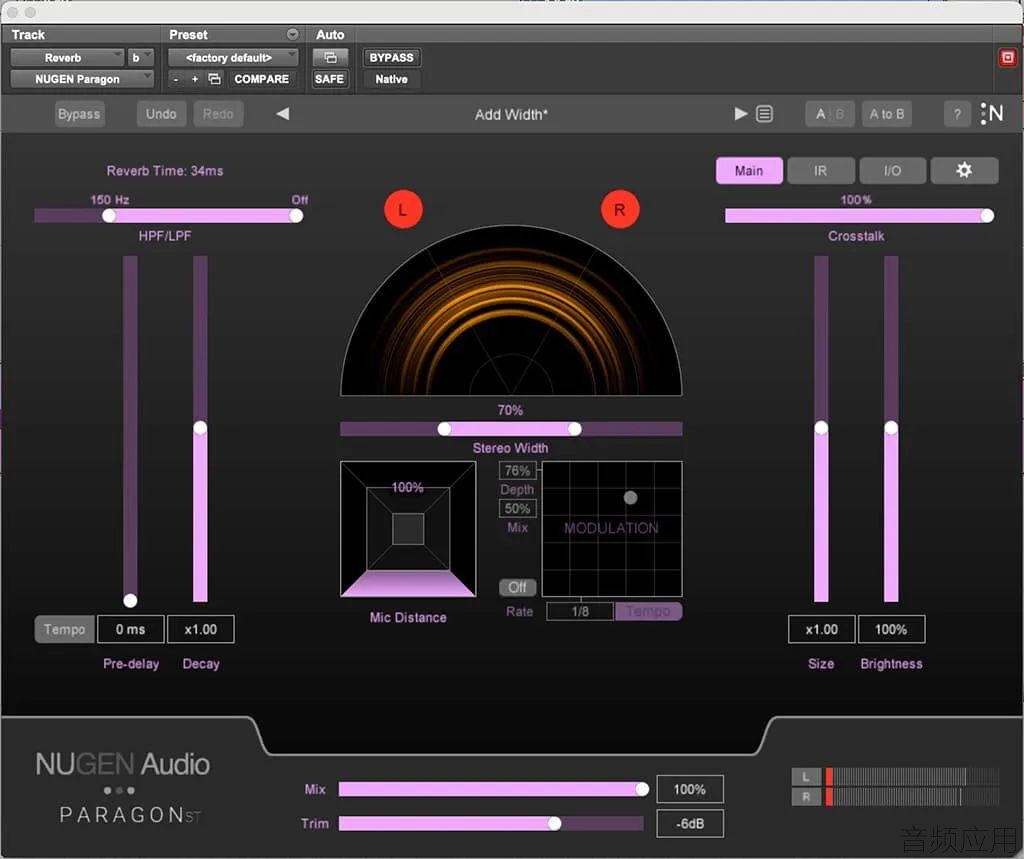The image size is (1024, 859).
Task: Switch to the Main tab
Action: coord(749,170)
